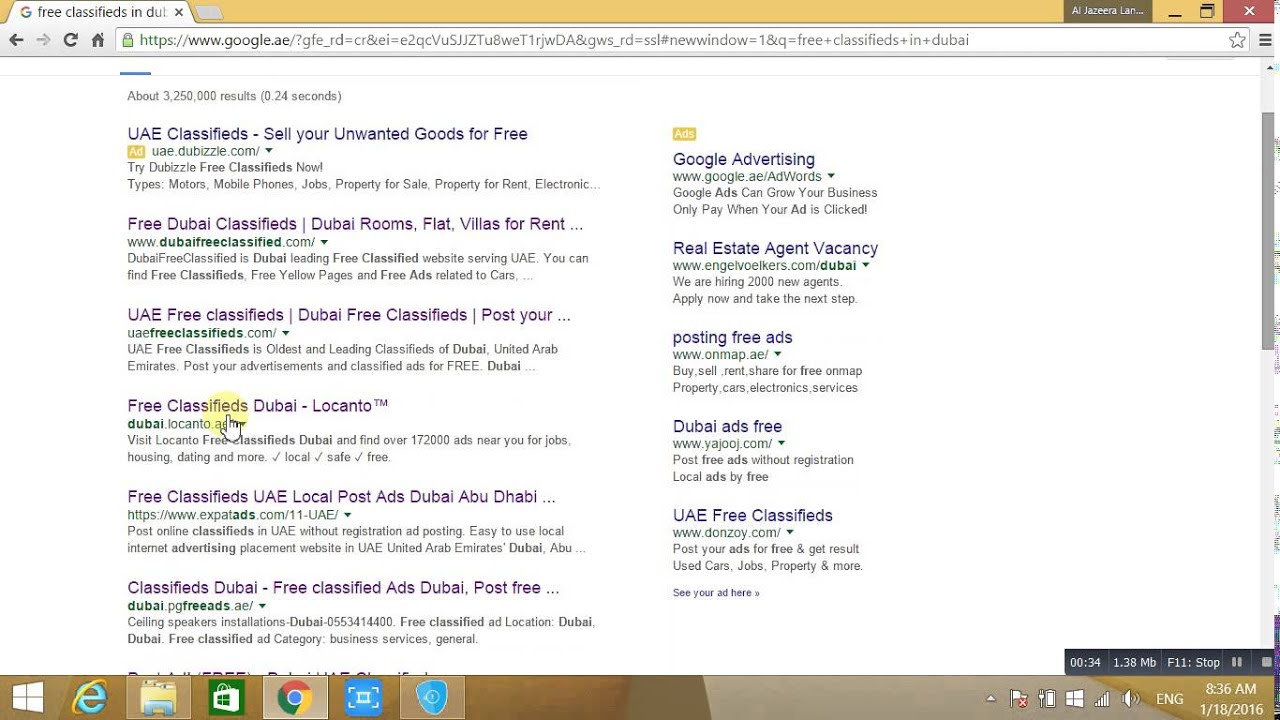Click the 'Ad' badge beside uae.dubizzle.com
This screenshot has width=1280, height=720.
(x=136, y=152)
